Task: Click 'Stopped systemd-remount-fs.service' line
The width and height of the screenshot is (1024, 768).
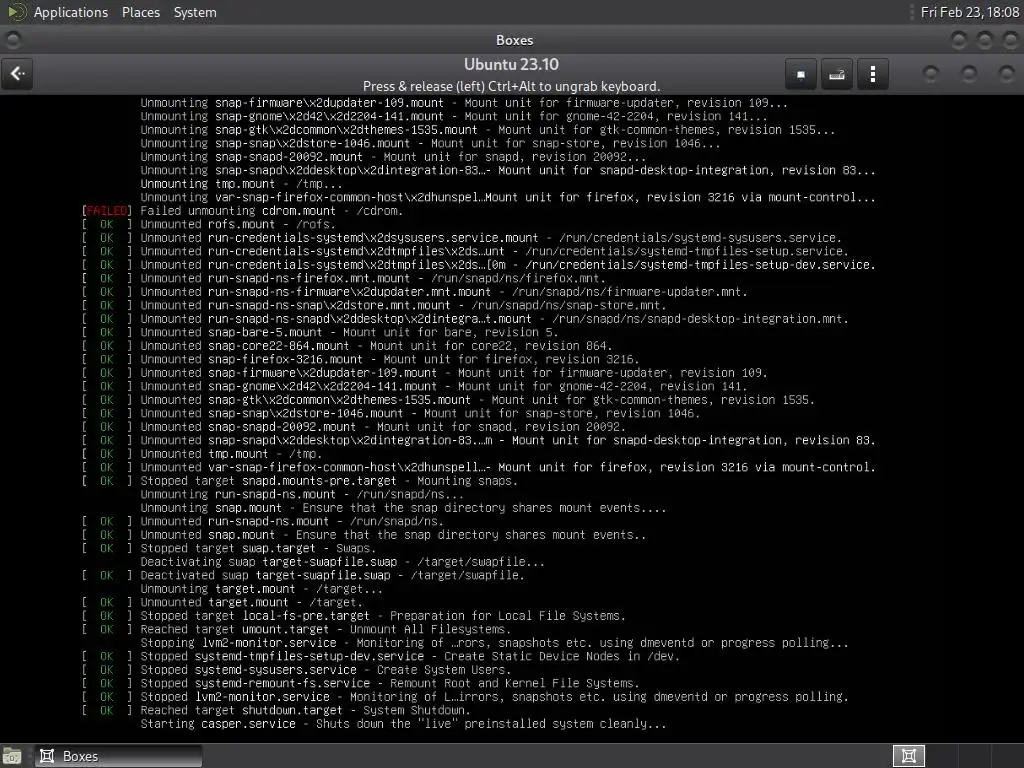Action: [x=390, y=684]
